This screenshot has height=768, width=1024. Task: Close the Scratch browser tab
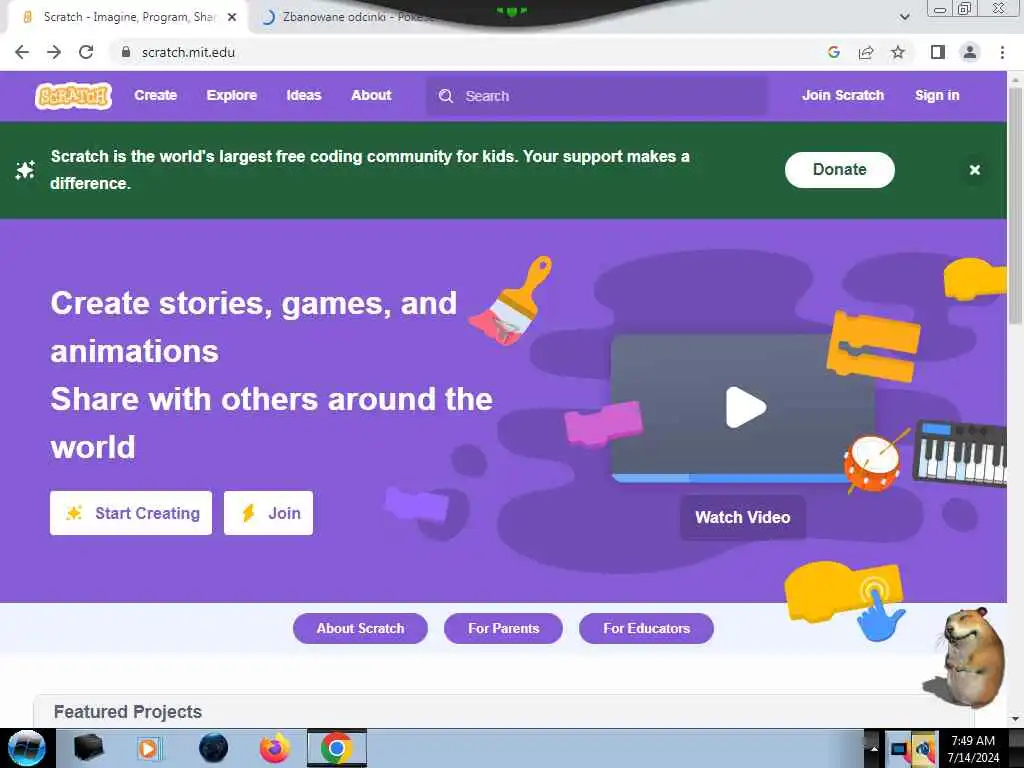pos(232,18)
